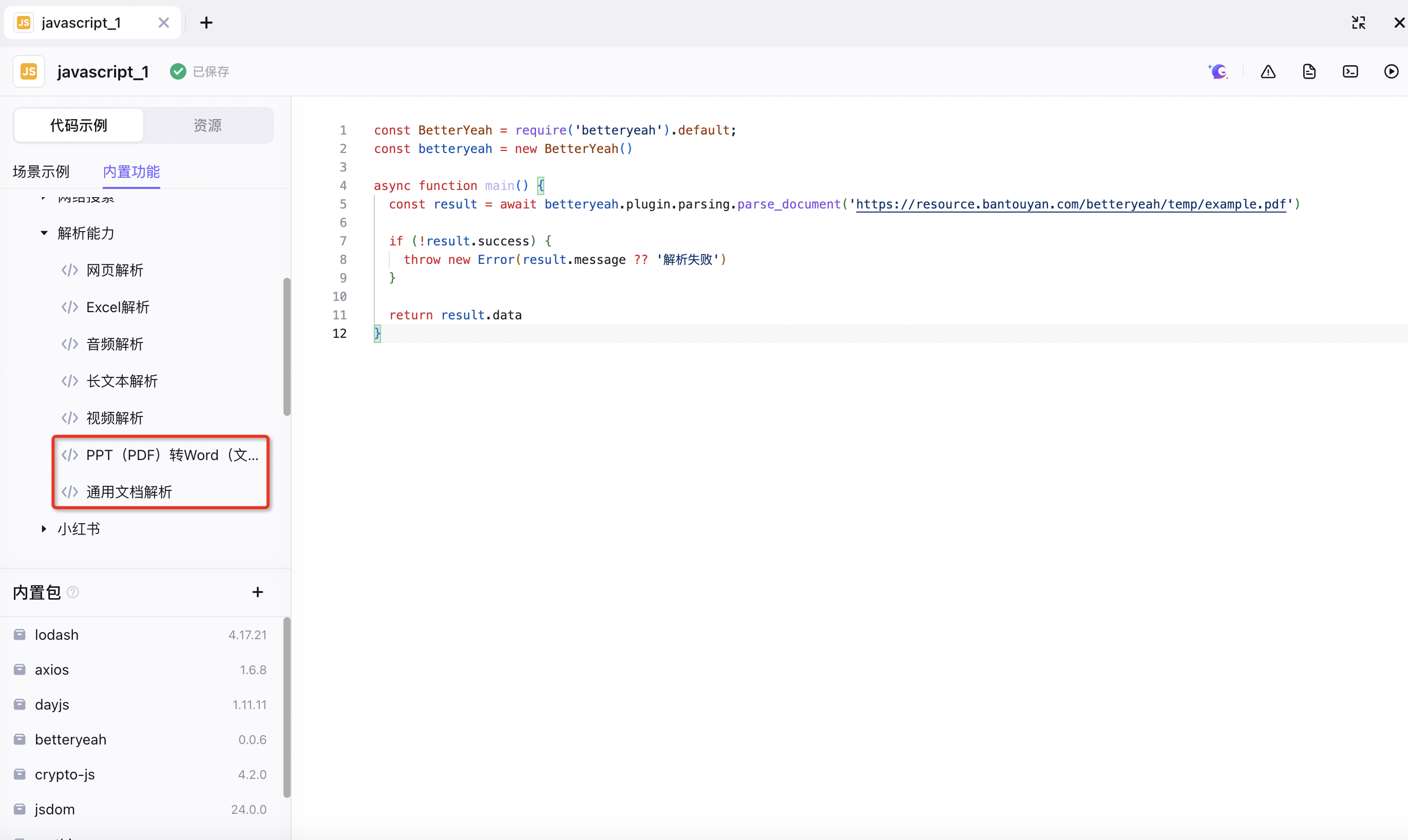Click the example.pdf URL in code
1408x840 pixels.
click(x=1071, y=204)
